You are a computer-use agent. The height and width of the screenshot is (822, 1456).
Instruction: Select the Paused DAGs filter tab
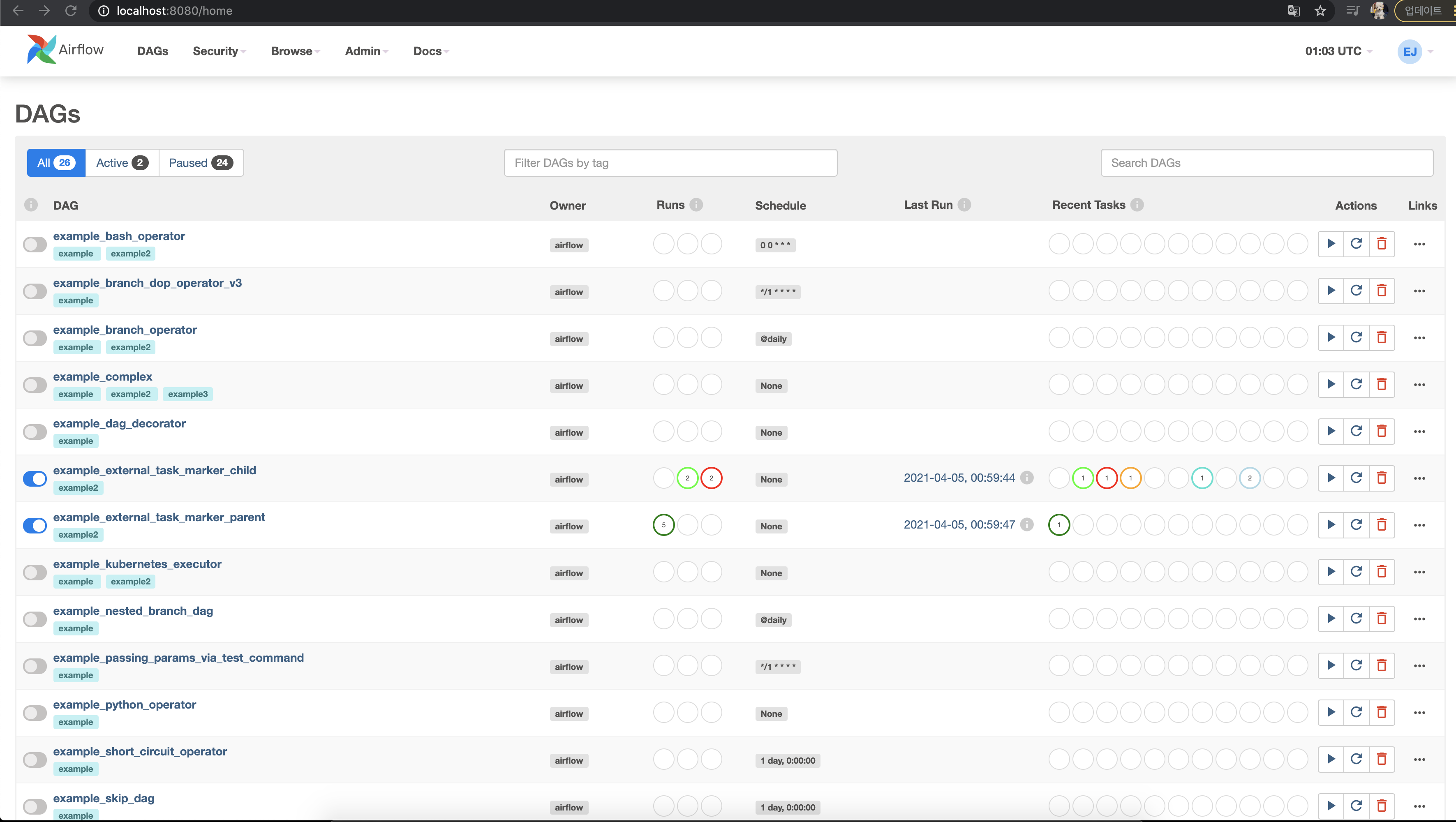(x=201, y=163)
